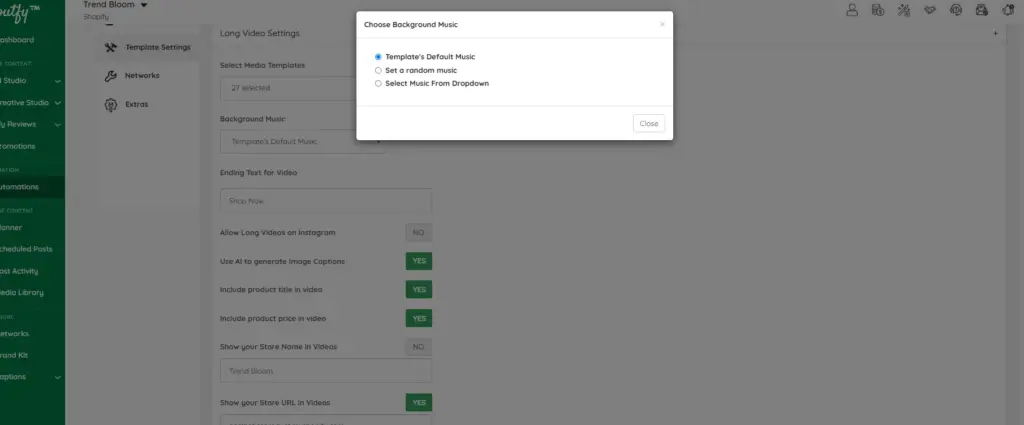Toggle Show your Store Name in Videos

click(x=419, y=347)
